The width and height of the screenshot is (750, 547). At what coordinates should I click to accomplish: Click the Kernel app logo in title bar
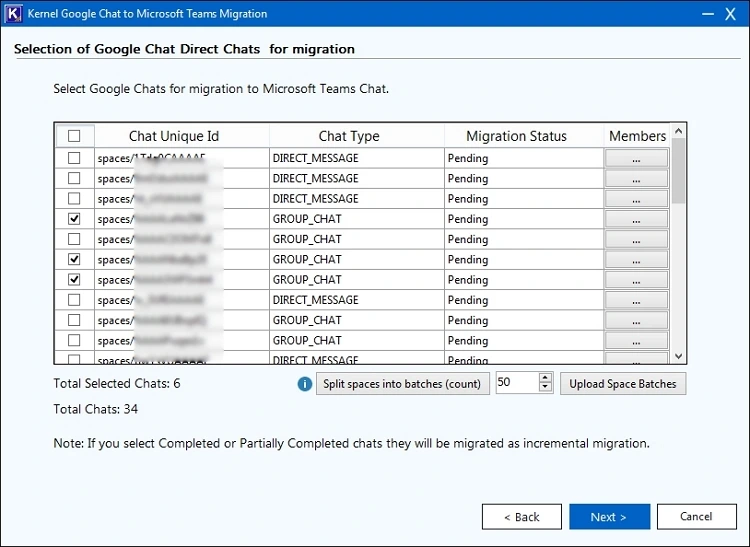click(x=13, y=13)
